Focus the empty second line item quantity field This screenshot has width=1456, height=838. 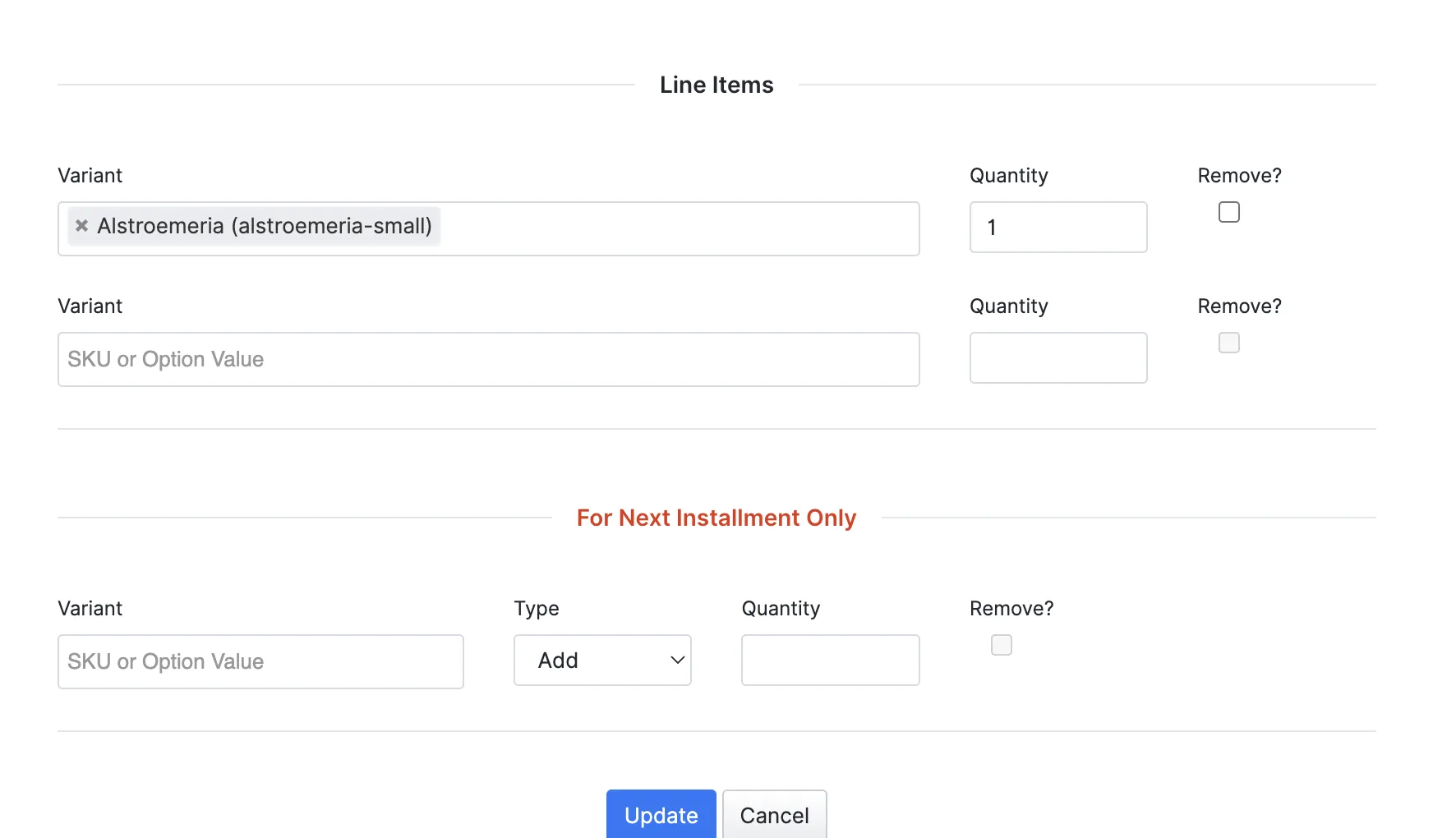pyautogui.click(x=1058, y=357)
